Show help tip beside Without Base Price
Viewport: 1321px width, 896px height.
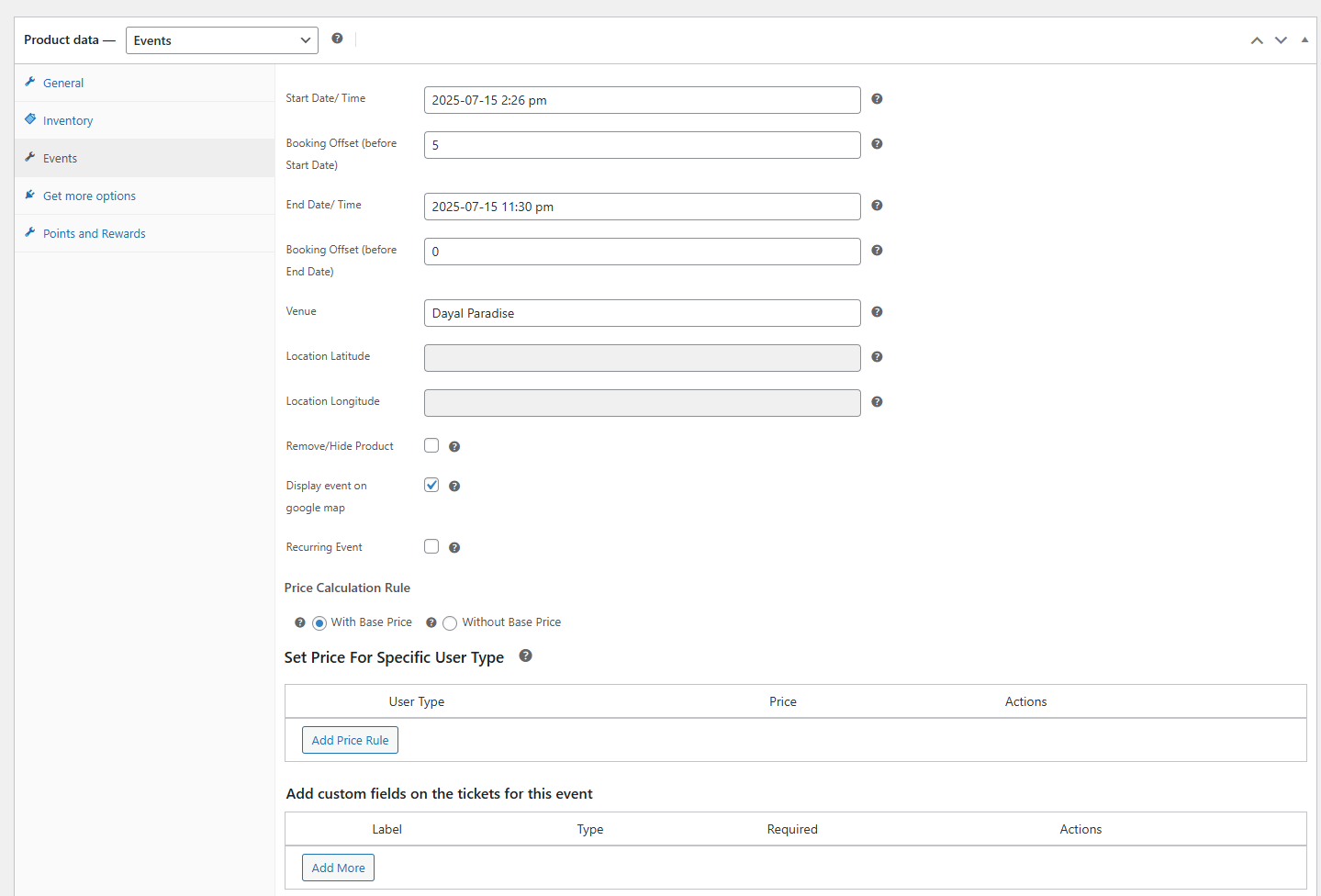pos(431,622)
